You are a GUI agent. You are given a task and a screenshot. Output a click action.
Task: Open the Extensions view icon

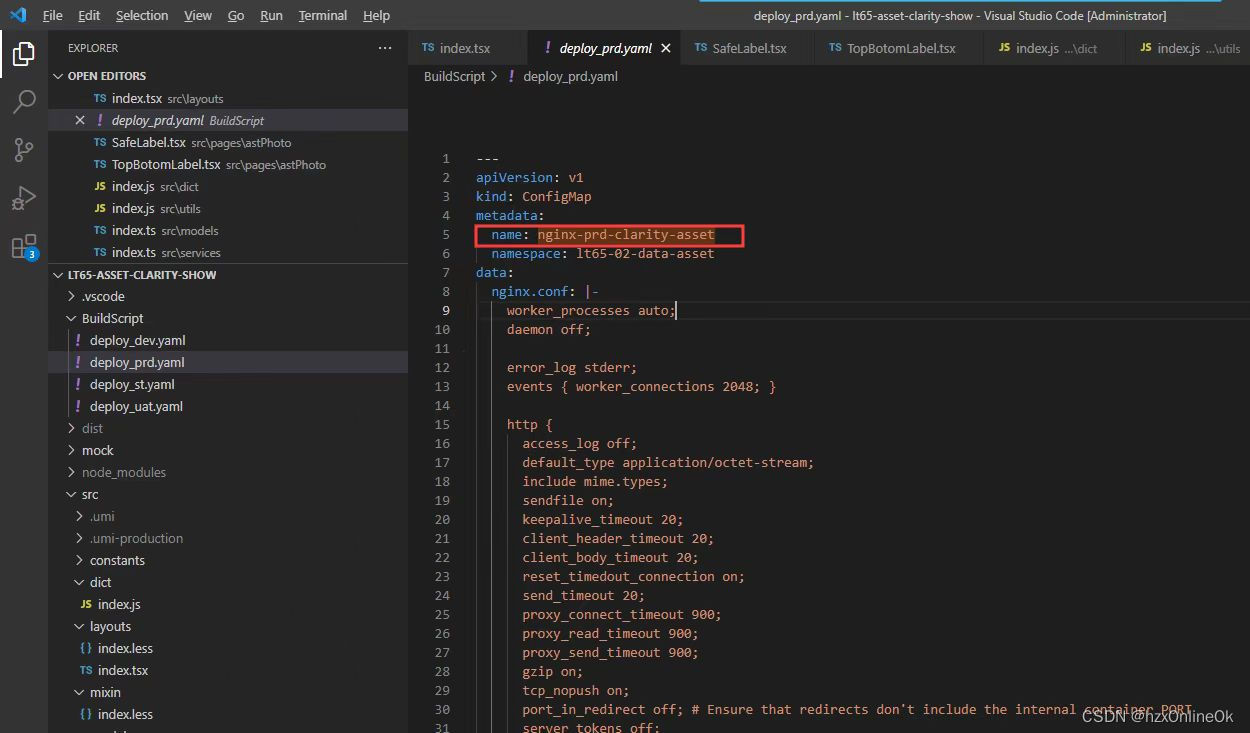tap(24, 247)
